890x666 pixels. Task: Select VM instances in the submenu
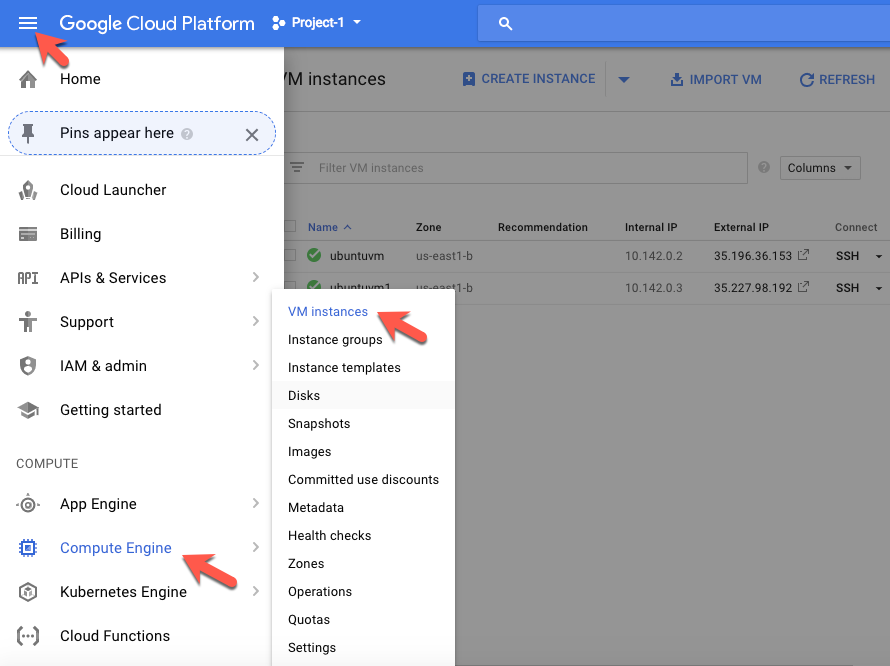click(328, 312)
